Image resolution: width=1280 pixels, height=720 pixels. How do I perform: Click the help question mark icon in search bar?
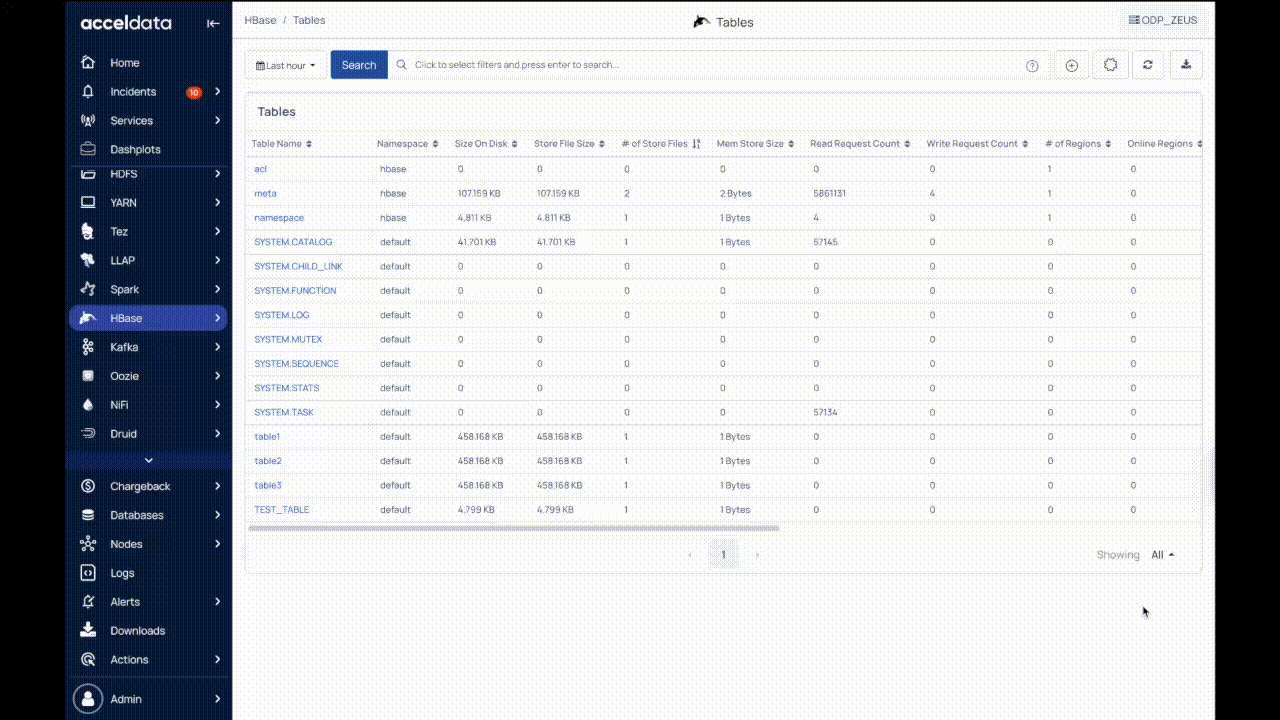tap(1032, 66)
